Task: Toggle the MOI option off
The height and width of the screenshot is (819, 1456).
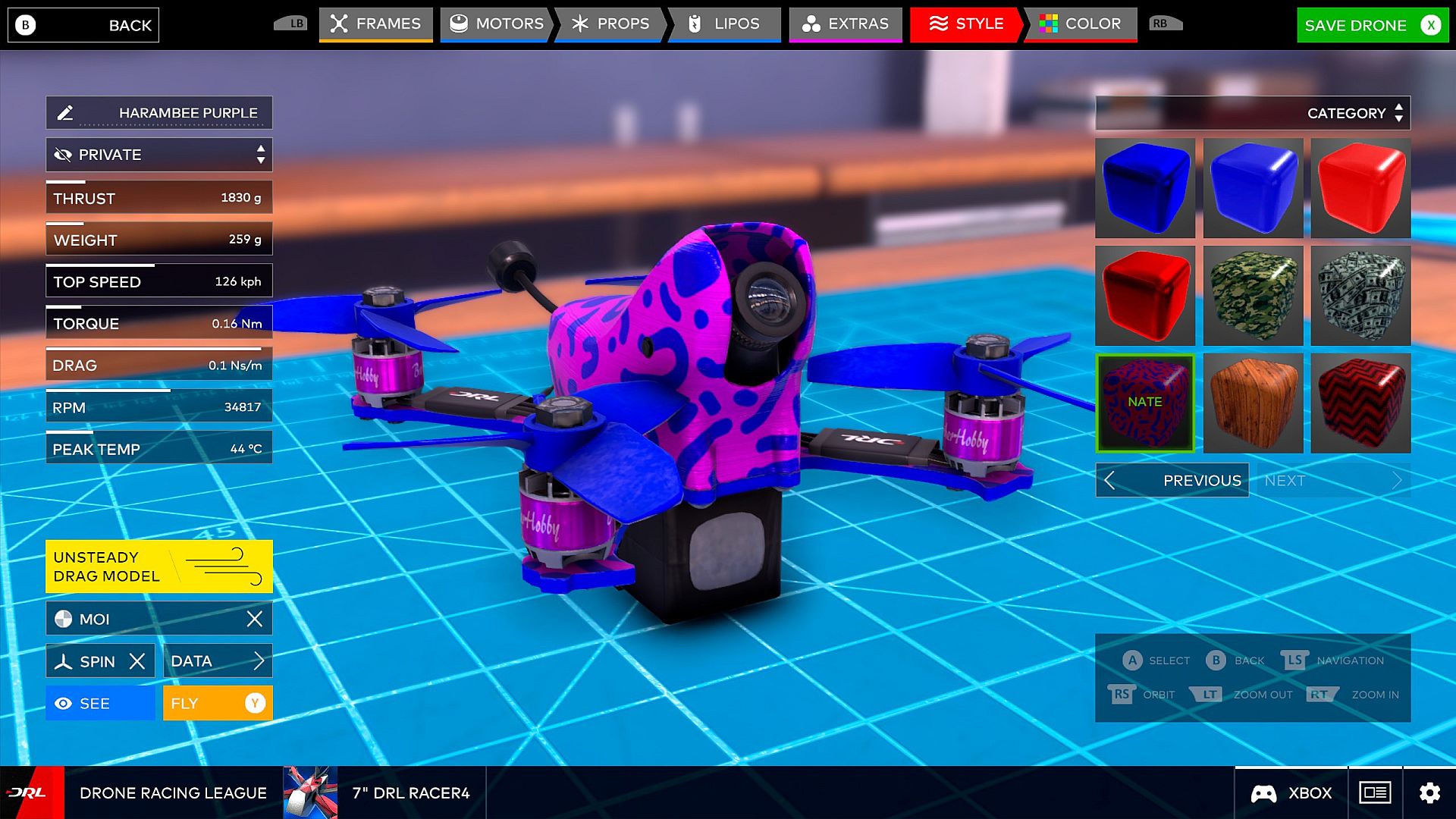Action: 254,619
